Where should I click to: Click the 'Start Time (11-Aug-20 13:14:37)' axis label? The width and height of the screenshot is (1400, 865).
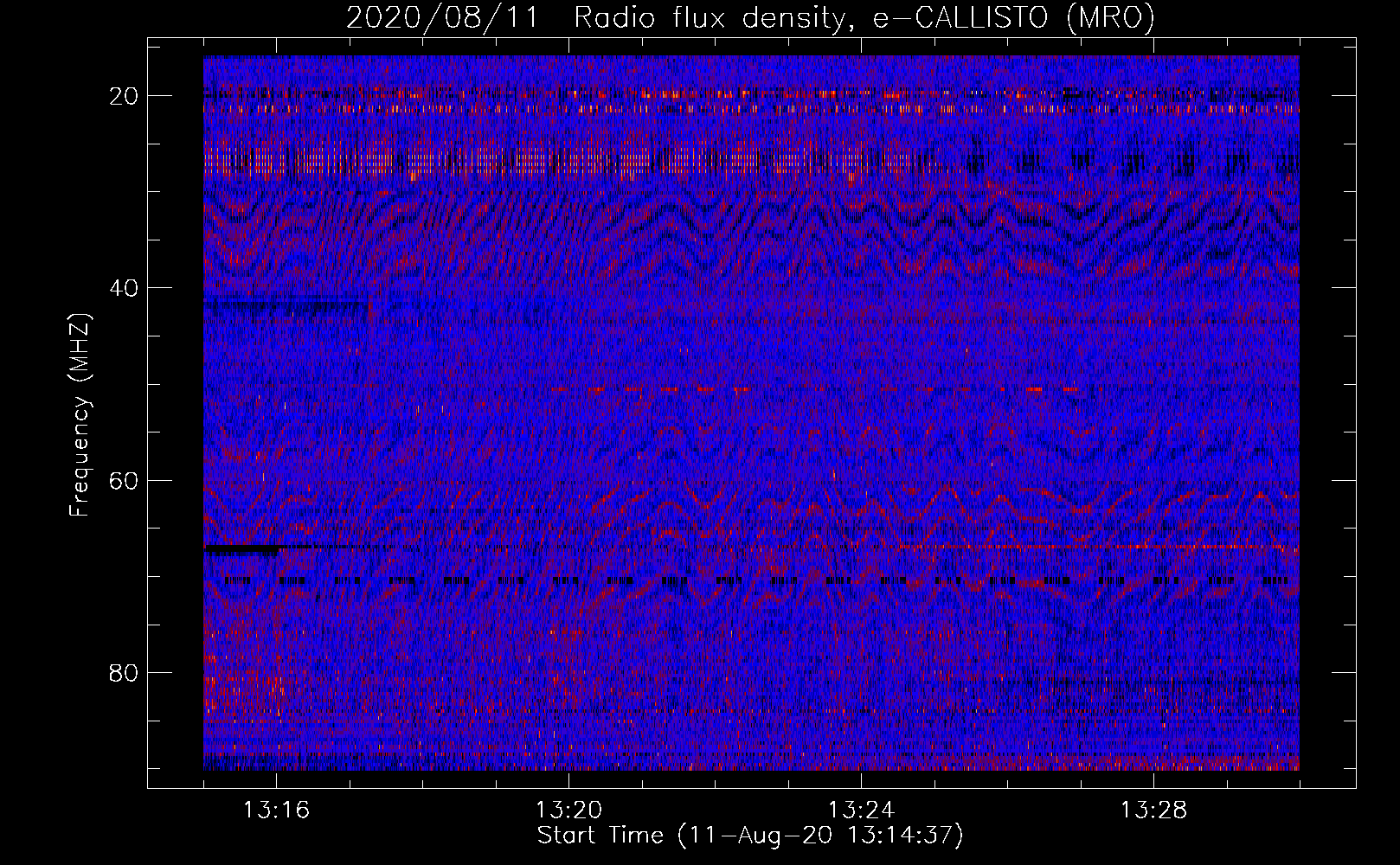750,836
